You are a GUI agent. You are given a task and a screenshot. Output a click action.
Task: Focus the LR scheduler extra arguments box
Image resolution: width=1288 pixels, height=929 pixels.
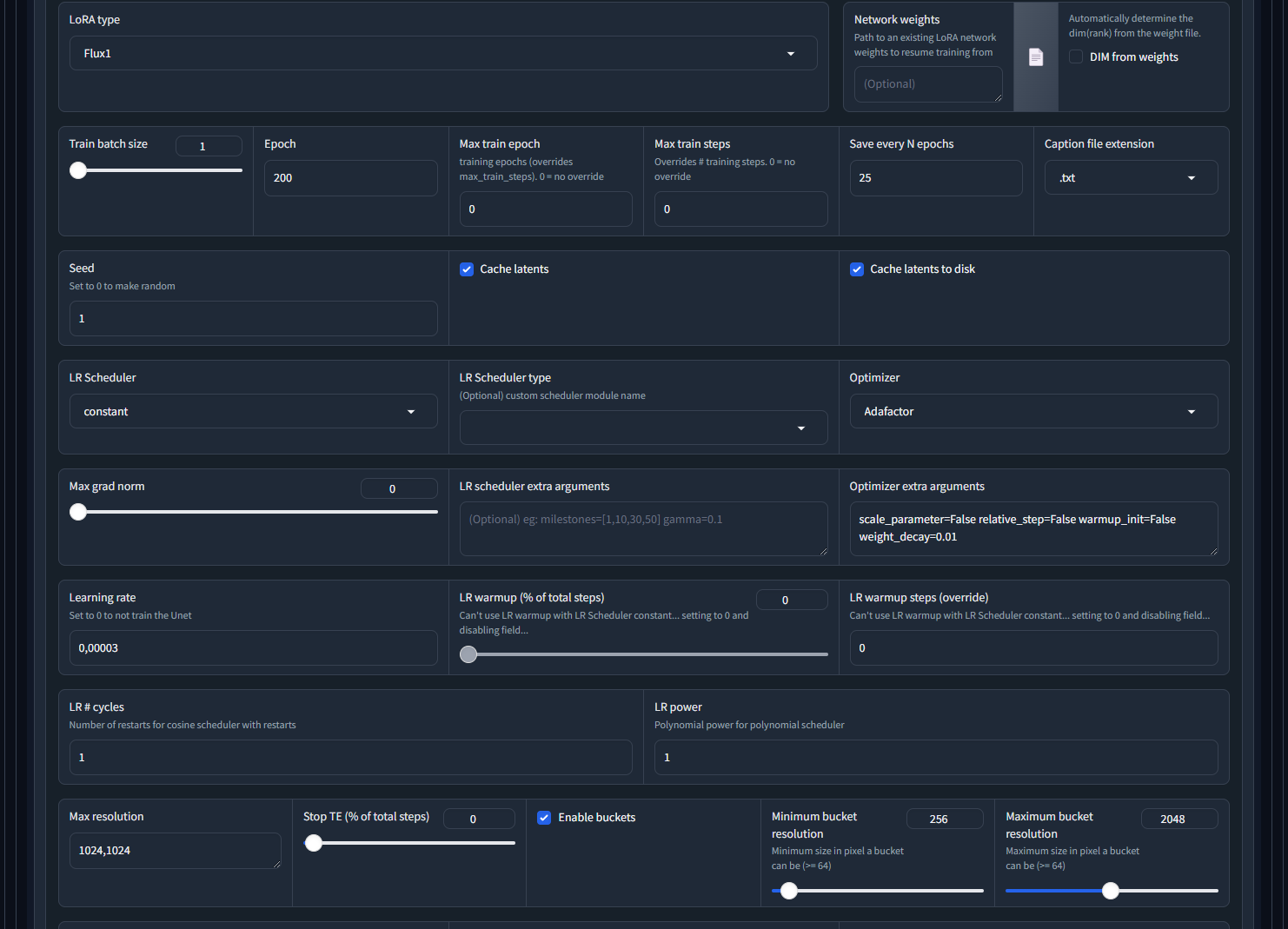coord(643,528)
